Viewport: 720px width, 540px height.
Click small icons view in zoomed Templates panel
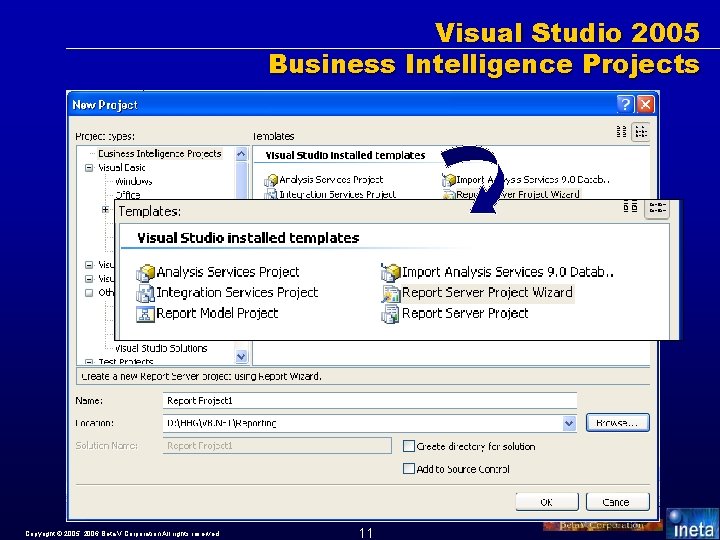657,208
